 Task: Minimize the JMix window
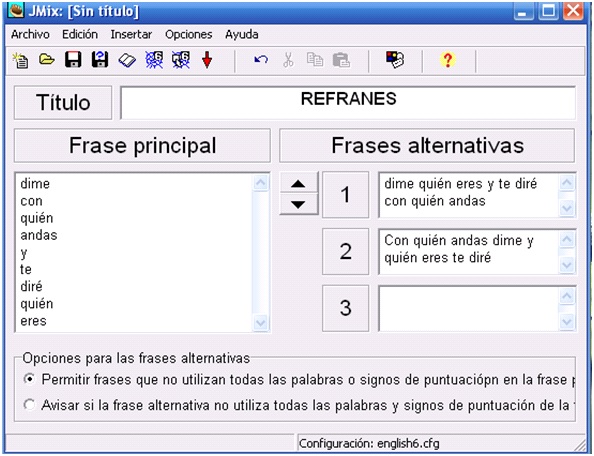(523, 11)
